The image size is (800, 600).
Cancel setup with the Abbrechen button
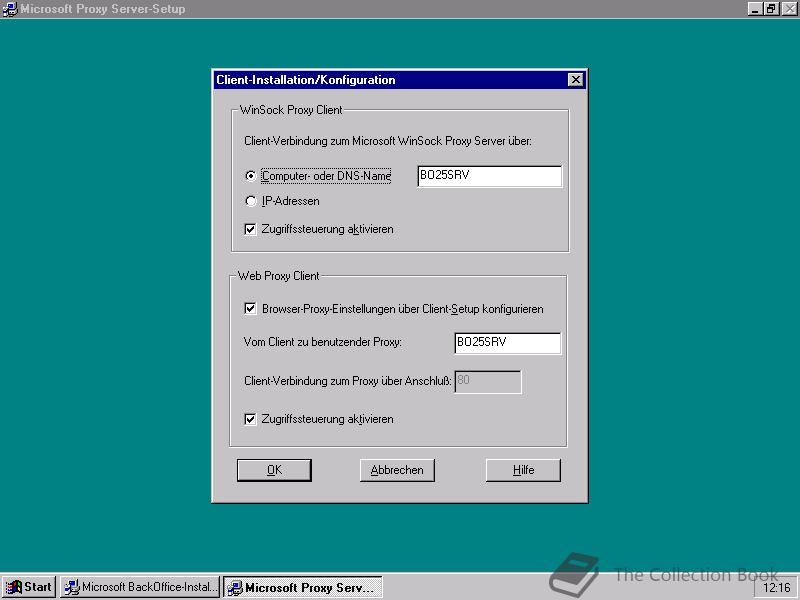pos(397,470)
